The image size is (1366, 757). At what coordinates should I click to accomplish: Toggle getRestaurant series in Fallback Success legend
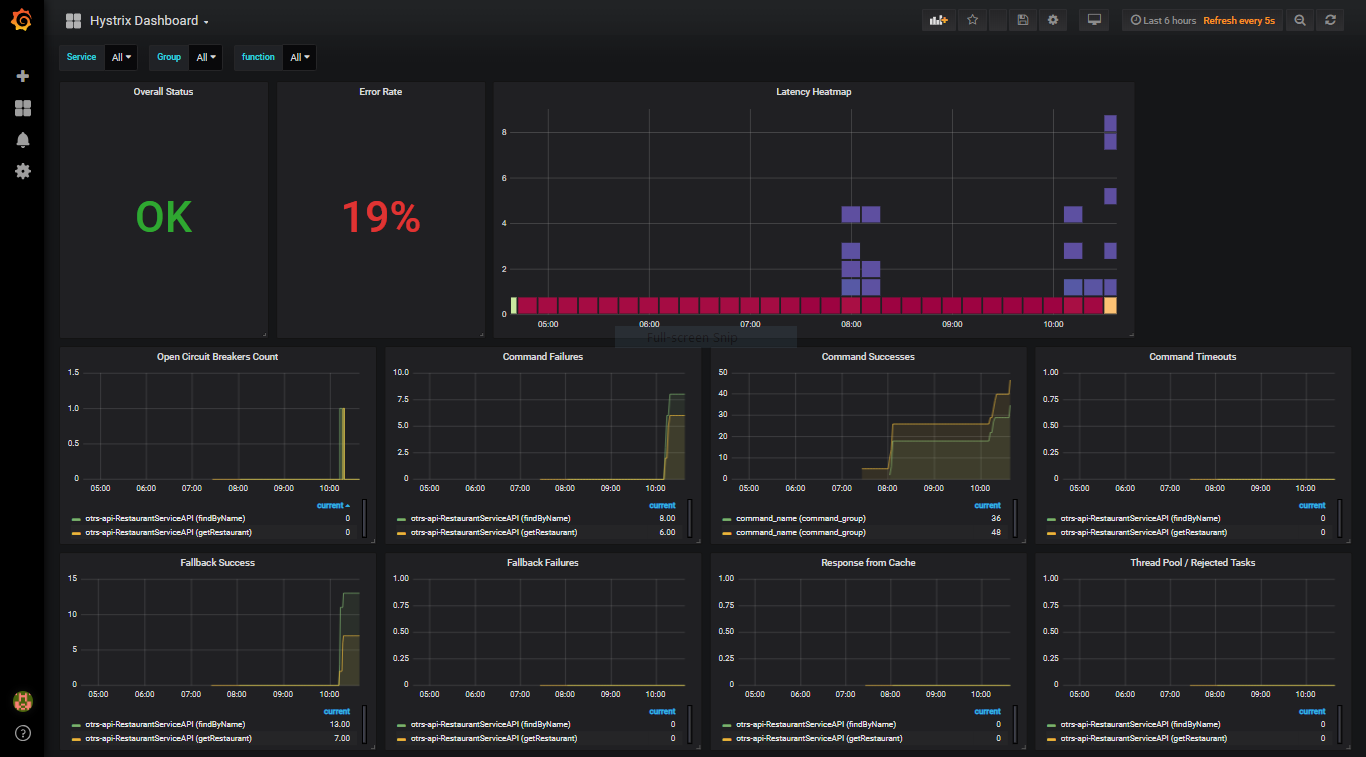168,738
